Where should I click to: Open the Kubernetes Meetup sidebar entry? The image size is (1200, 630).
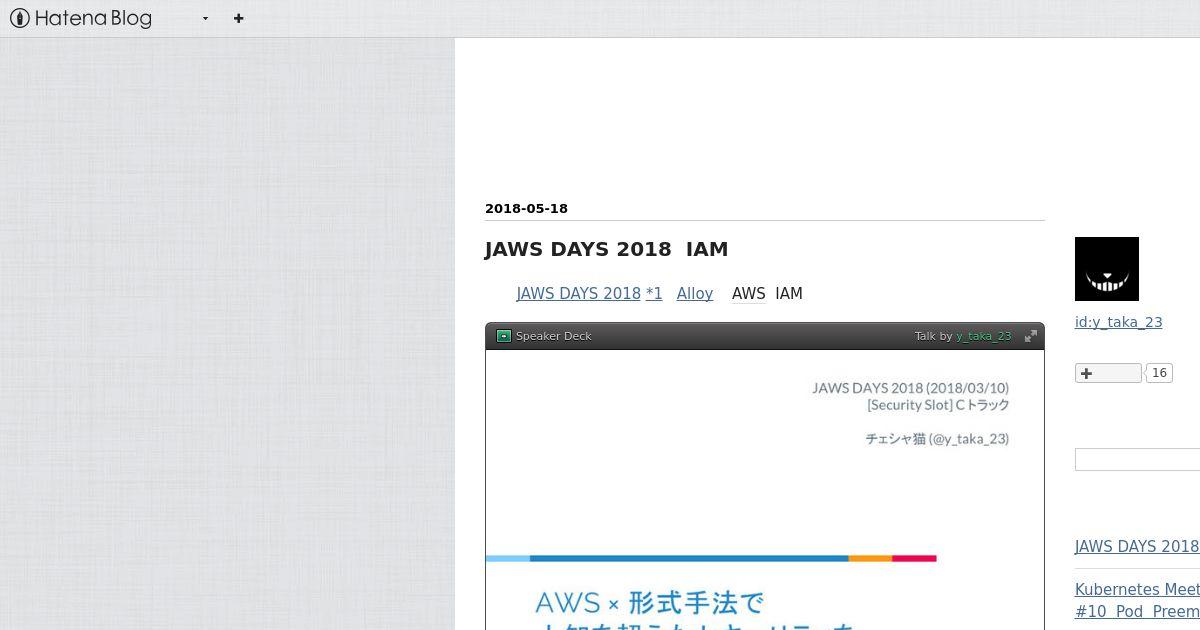(x=1137, y=600)
